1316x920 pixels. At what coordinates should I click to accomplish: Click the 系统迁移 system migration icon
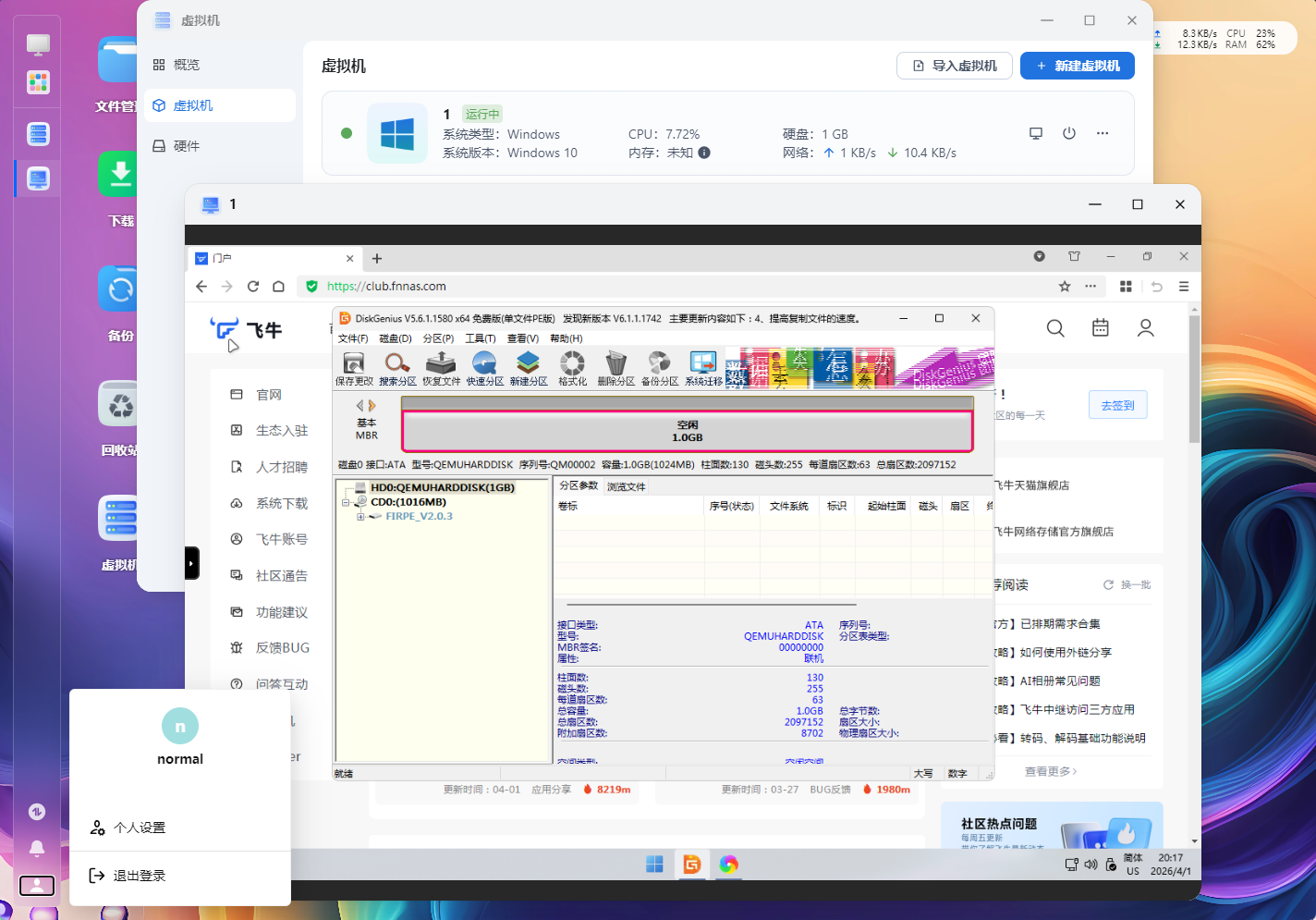(x=703, y=368)
